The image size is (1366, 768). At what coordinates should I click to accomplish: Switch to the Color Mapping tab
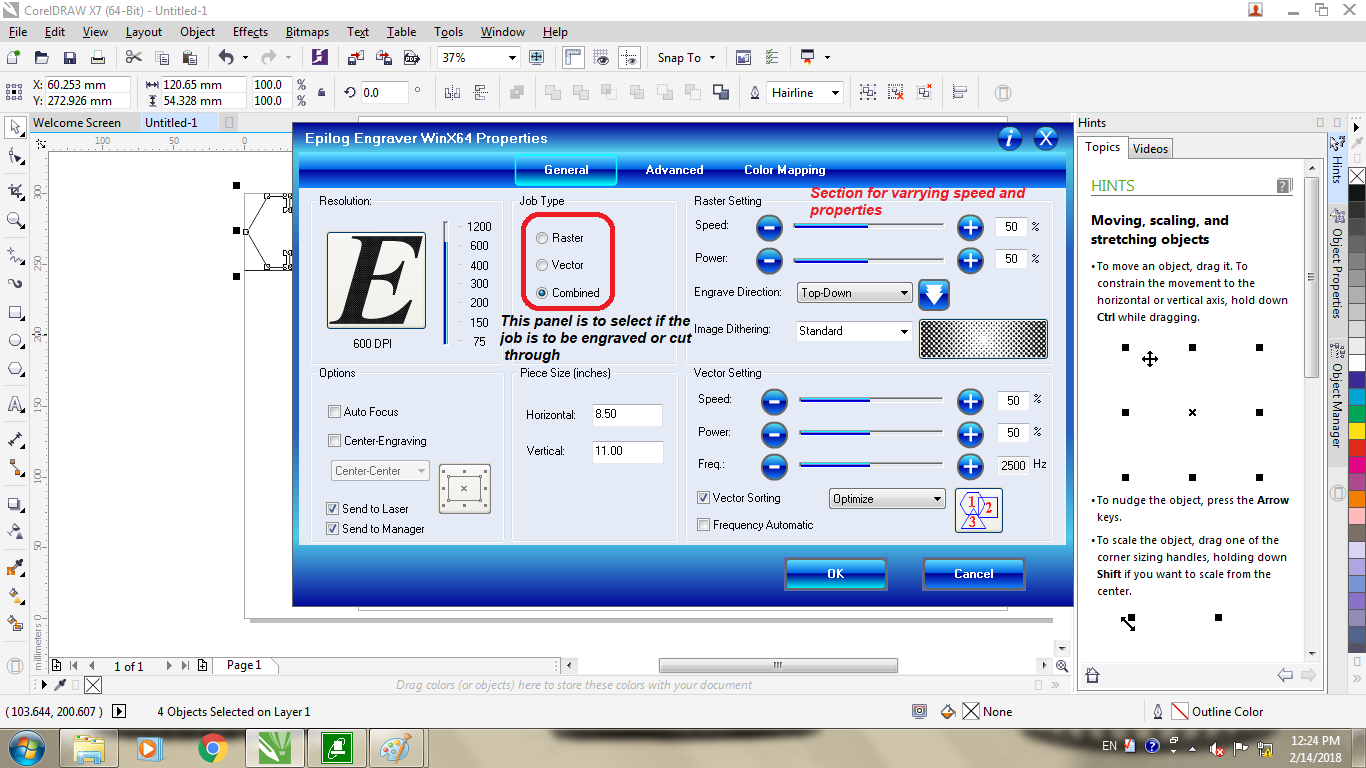click(x=785, y=170)
